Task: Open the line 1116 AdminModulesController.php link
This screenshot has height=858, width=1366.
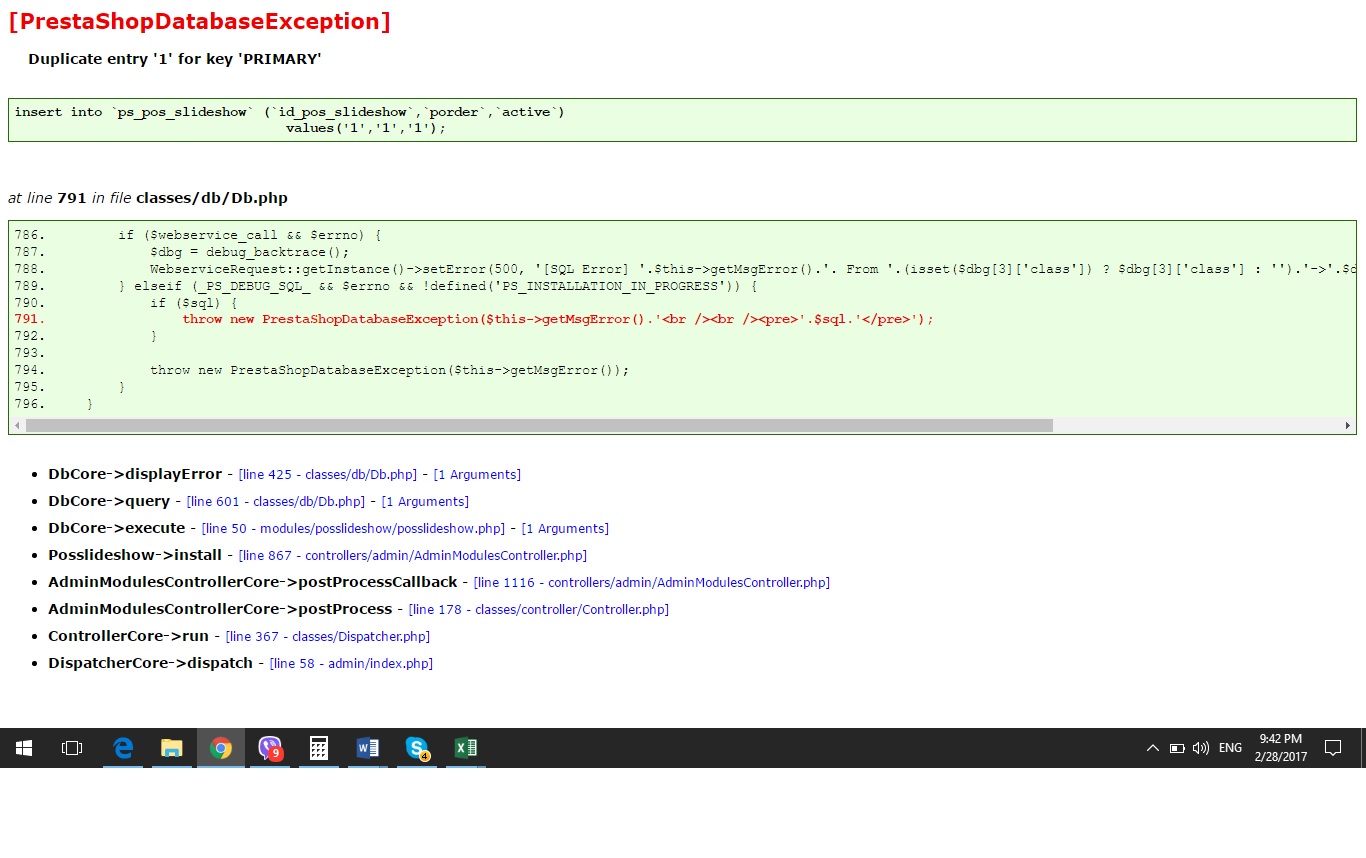Action: tap(652, 583)
